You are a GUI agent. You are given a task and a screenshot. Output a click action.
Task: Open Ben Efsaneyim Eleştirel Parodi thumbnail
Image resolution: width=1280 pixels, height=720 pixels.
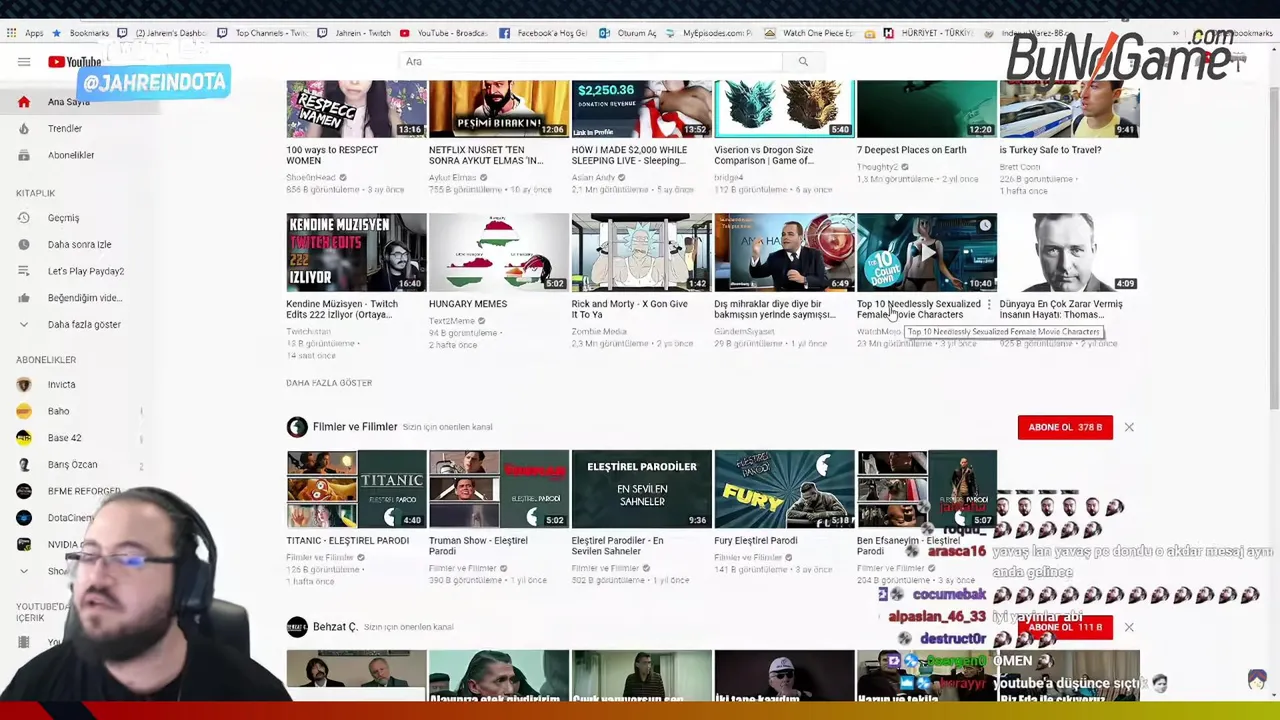coord(926,489)
